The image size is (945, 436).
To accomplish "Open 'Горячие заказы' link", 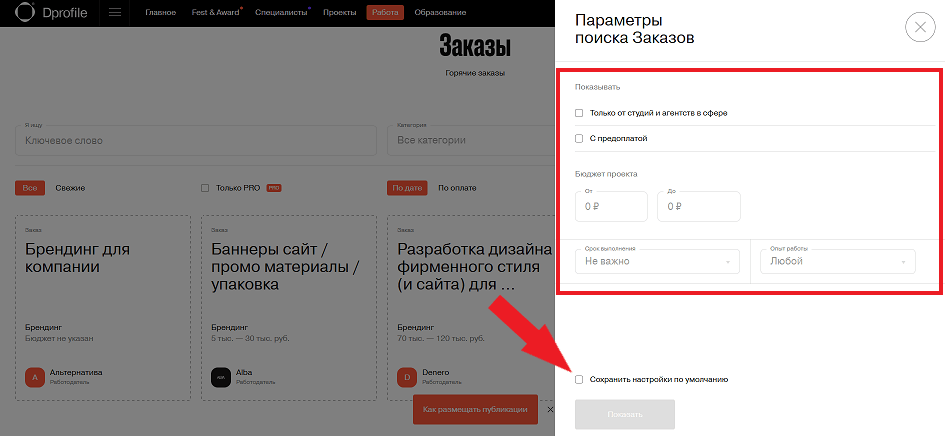I will 475,73.
